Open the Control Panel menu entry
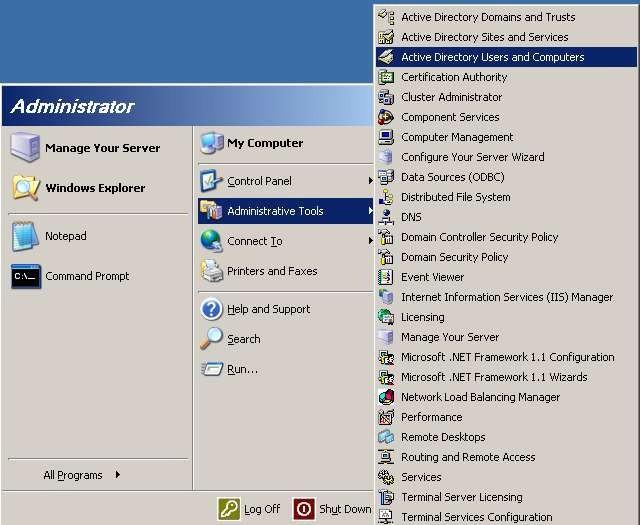The width and height of the screenshot is (640, 525). pos(286,181)
